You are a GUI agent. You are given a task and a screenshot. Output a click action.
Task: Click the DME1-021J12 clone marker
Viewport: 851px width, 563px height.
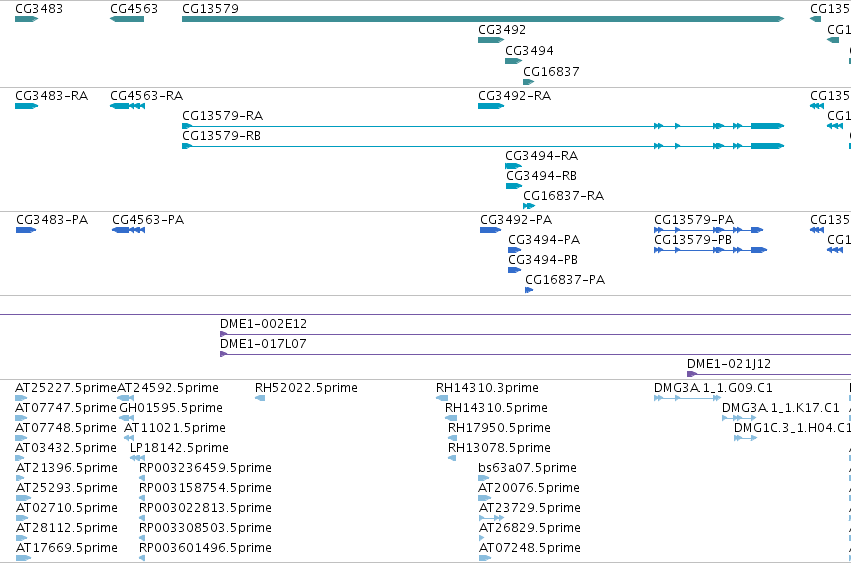(x=692, y=374)
